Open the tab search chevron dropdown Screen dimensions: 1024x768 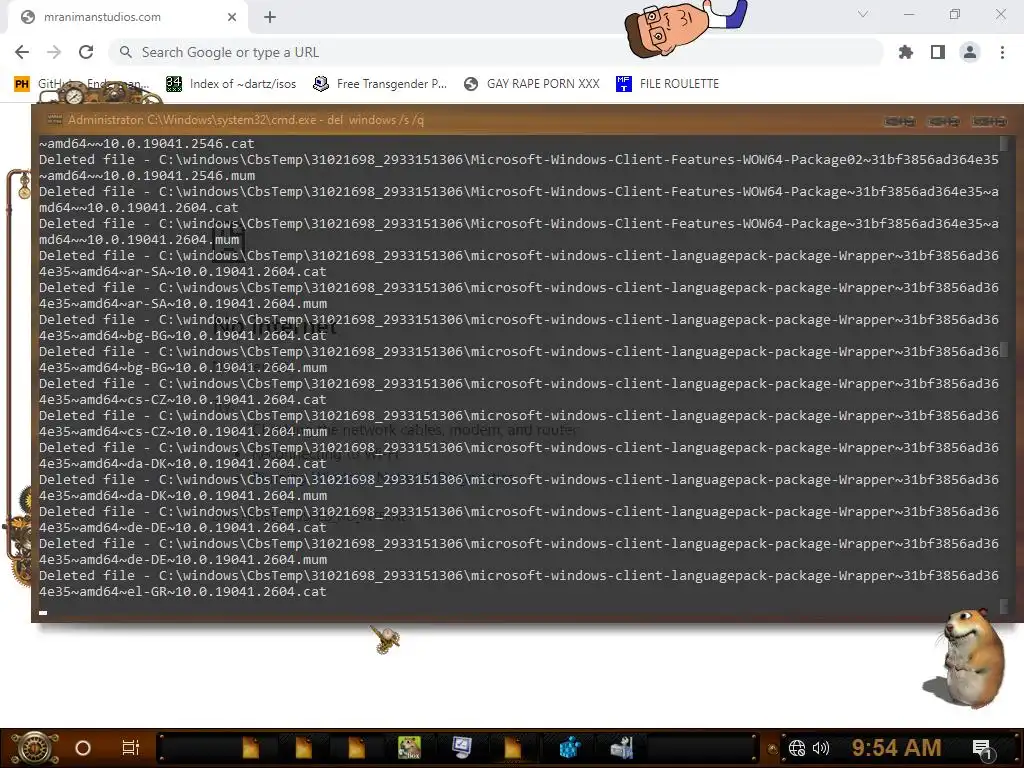point(863,14)
